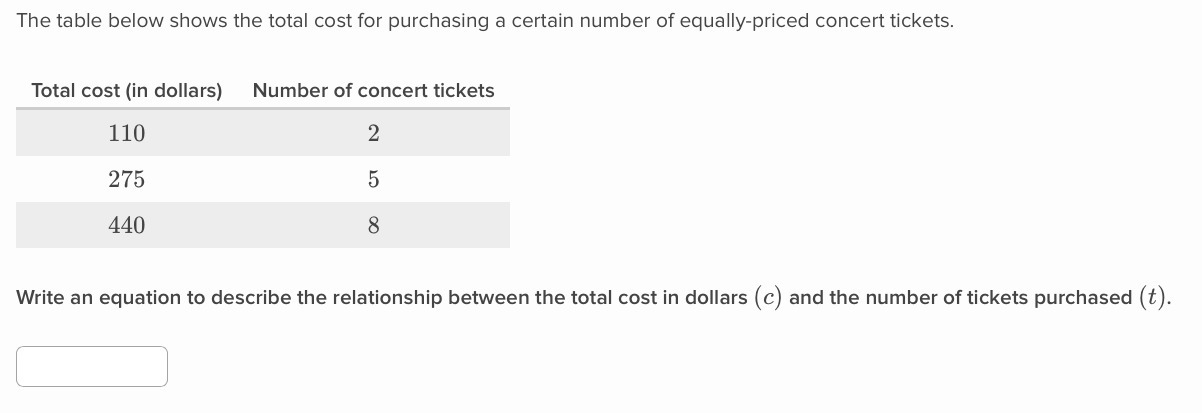Image resolution: width=1202 pixels, height=413 pixels.
Task: Click the value 5 in tickets column
Action: click(x=373, y=180)
